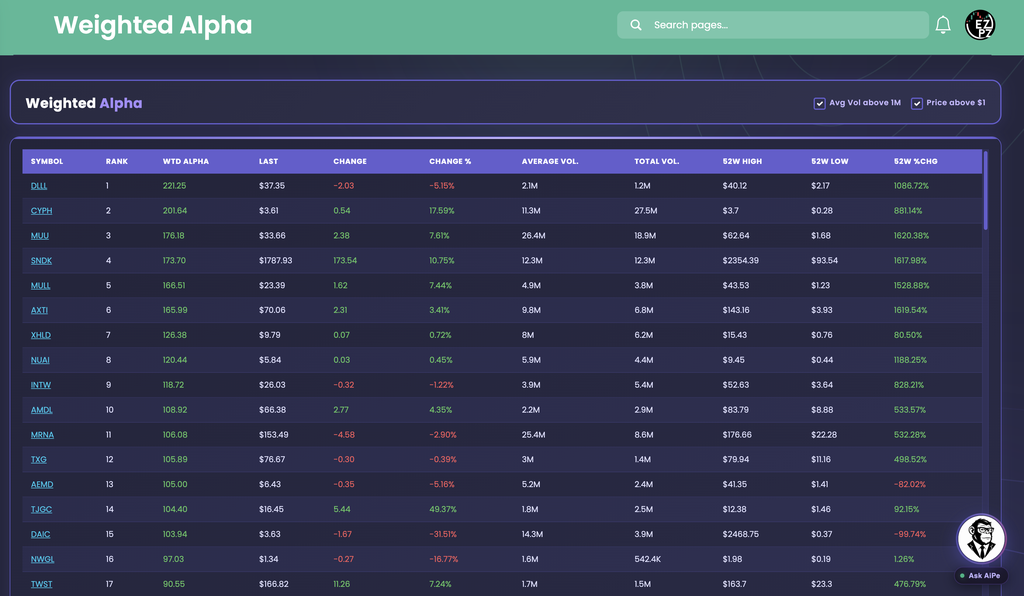Toggle Avg Vol above 1M checkbox

pyautogui.click(x=819, y=103)
